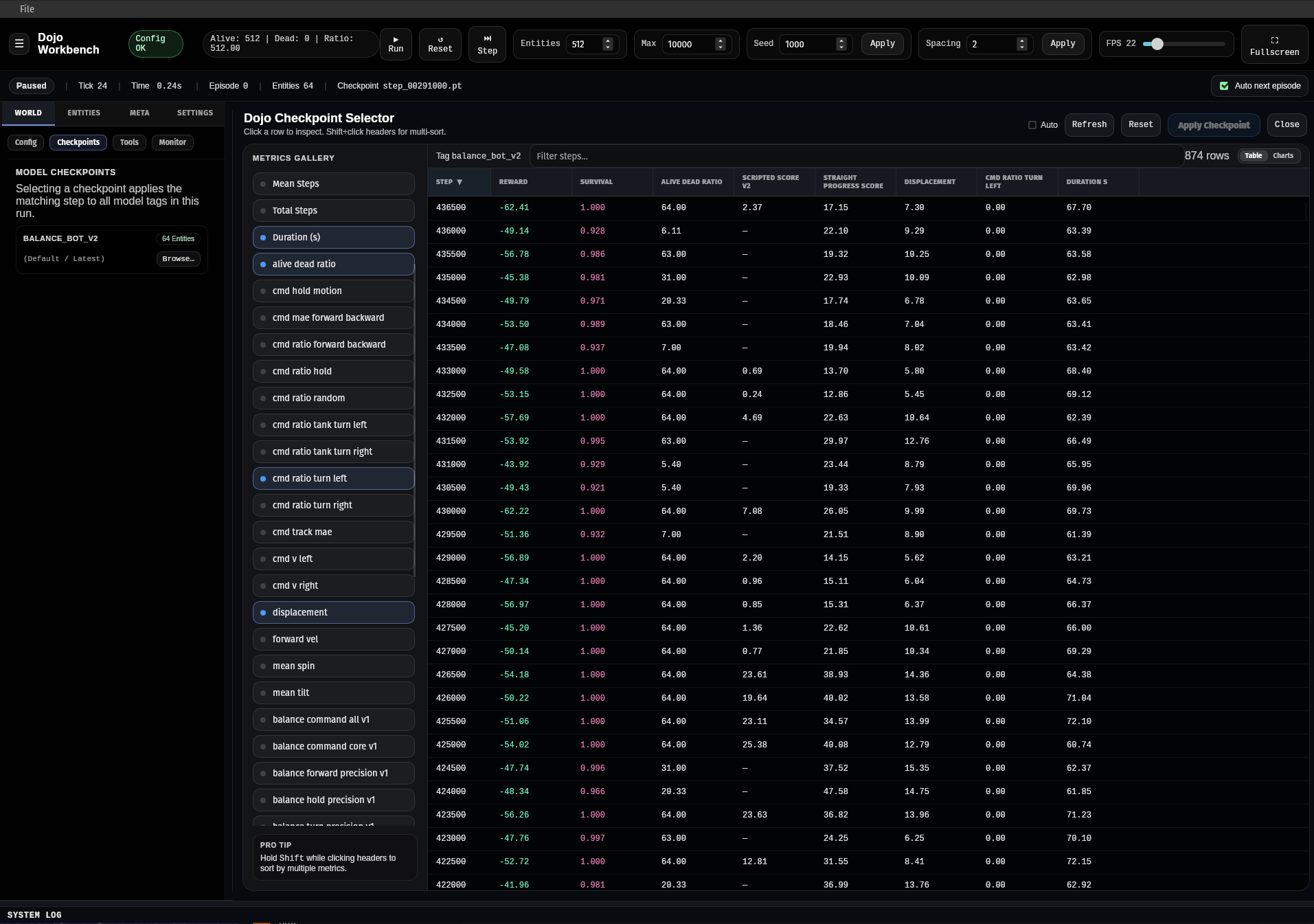Toggle Auto next episode off
Viewport: 1314px width, 924px height.
click(x=1224, y=86)
